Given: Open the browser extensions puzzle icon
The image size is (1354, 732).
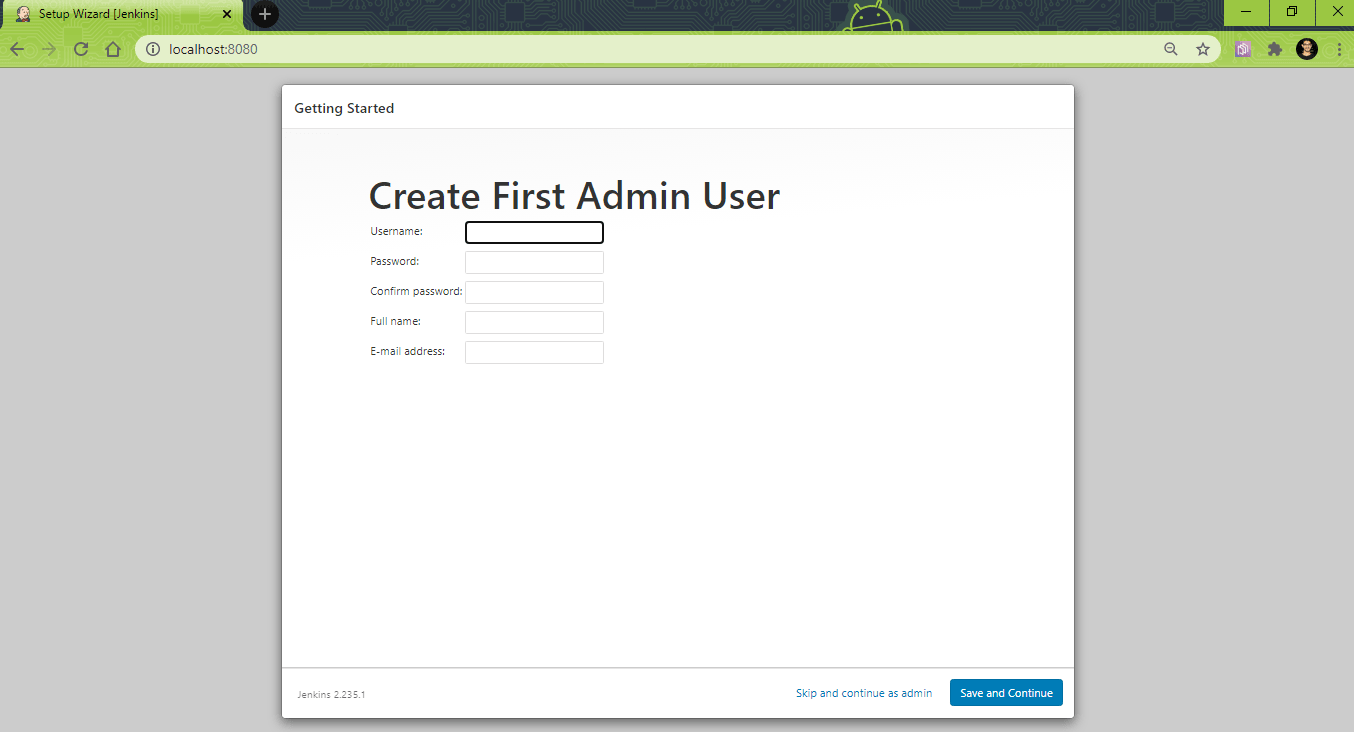Looking at the screenshot, I should tap(1274, 48).
